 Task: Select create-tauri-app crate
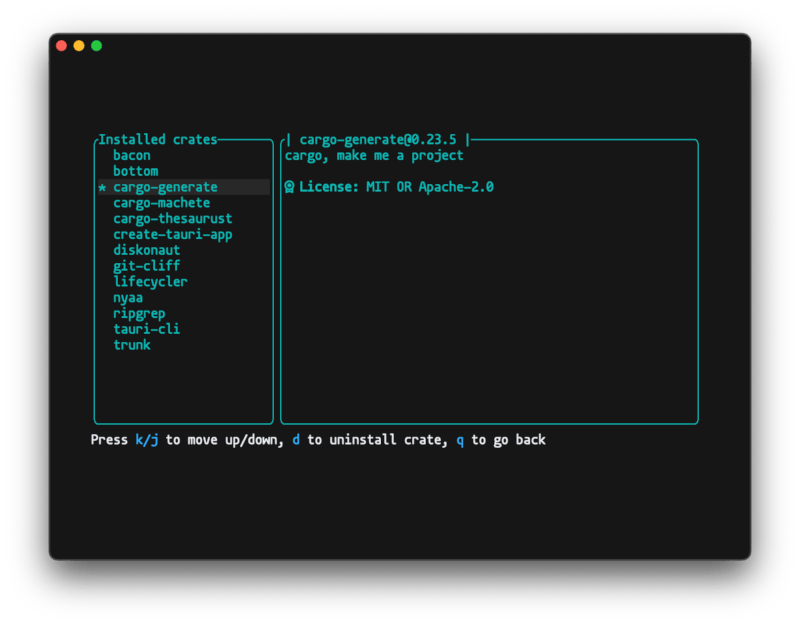(172, 235)
